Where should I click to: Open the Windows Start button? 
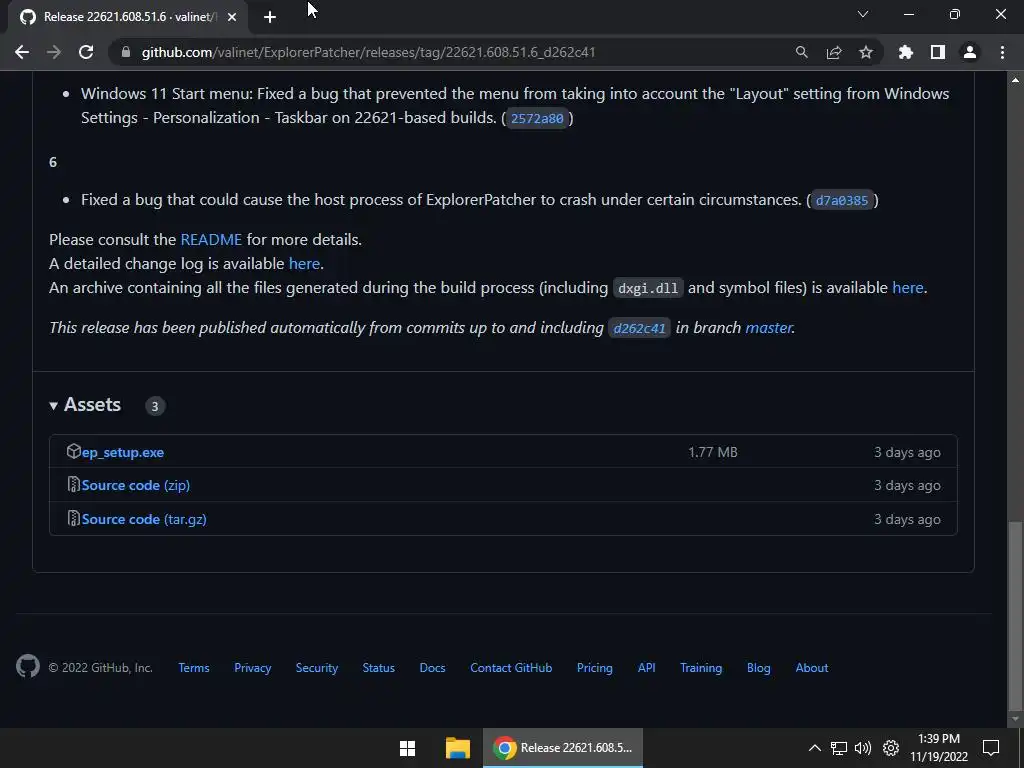408,748
